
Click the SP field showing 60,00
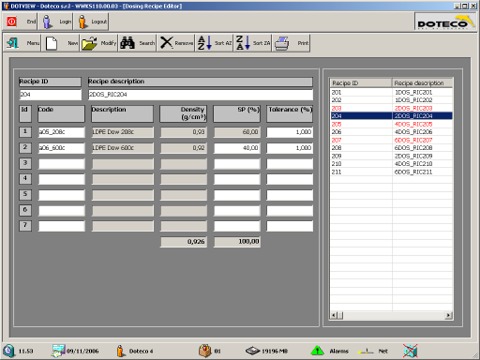click(x=237, y=132)
